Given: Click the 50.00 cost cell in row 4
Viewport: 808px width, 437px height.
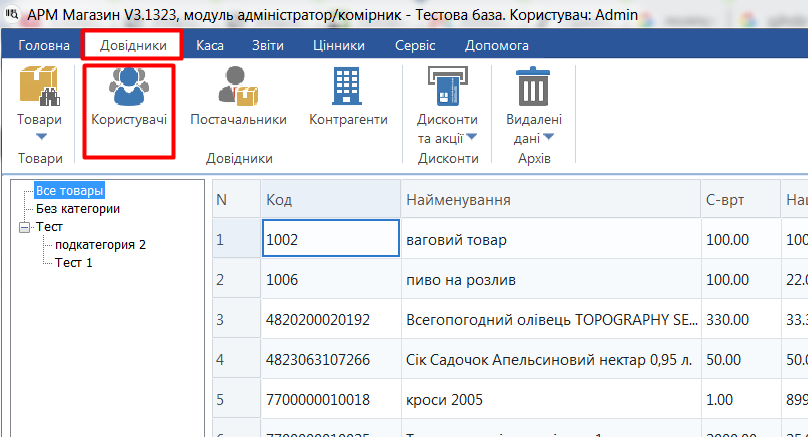Looking at the screenshot, I should 741,359.
